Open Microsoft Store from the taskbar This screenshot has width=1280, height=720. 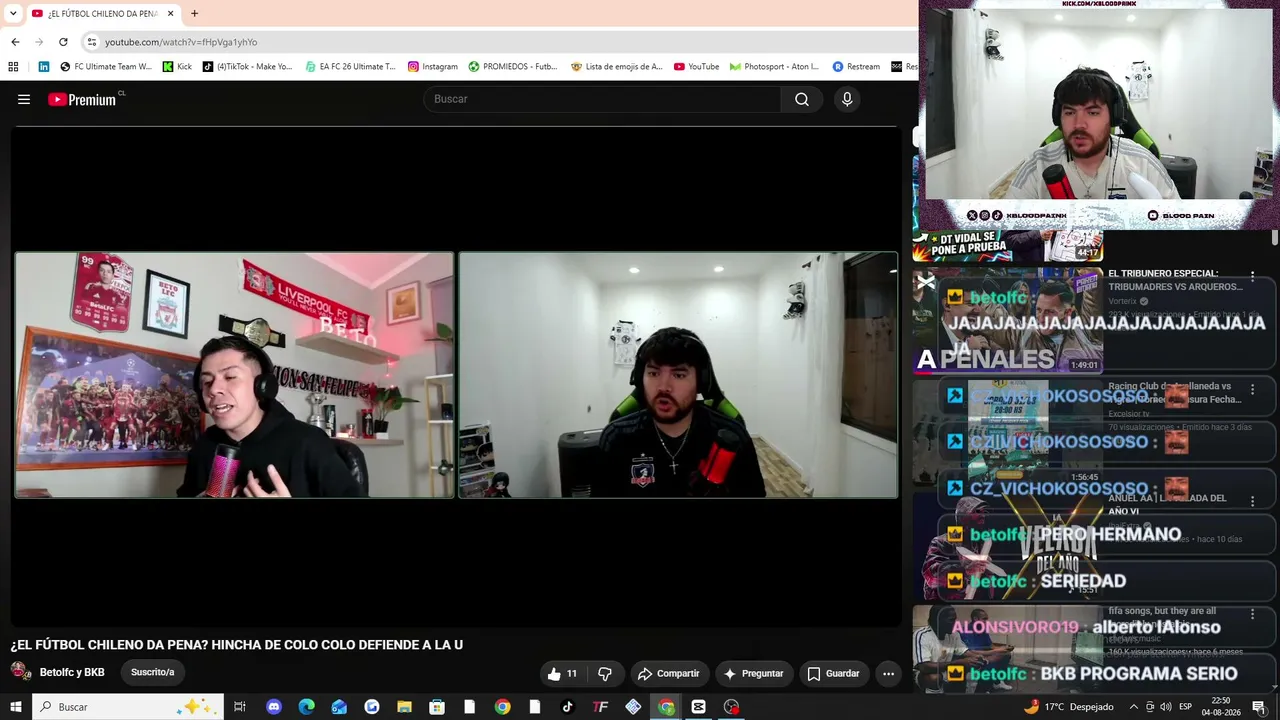click(x=437, y=707)
